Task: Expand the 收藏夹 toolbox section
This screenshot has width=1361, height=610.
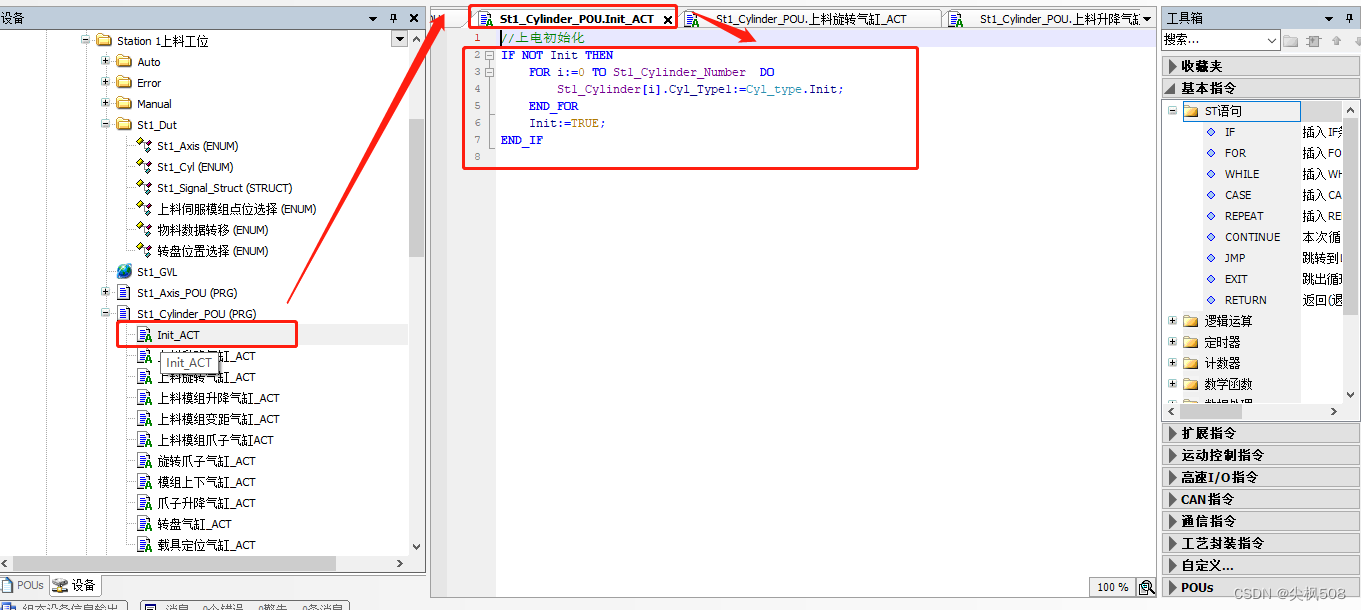Action: point(1261,66)
